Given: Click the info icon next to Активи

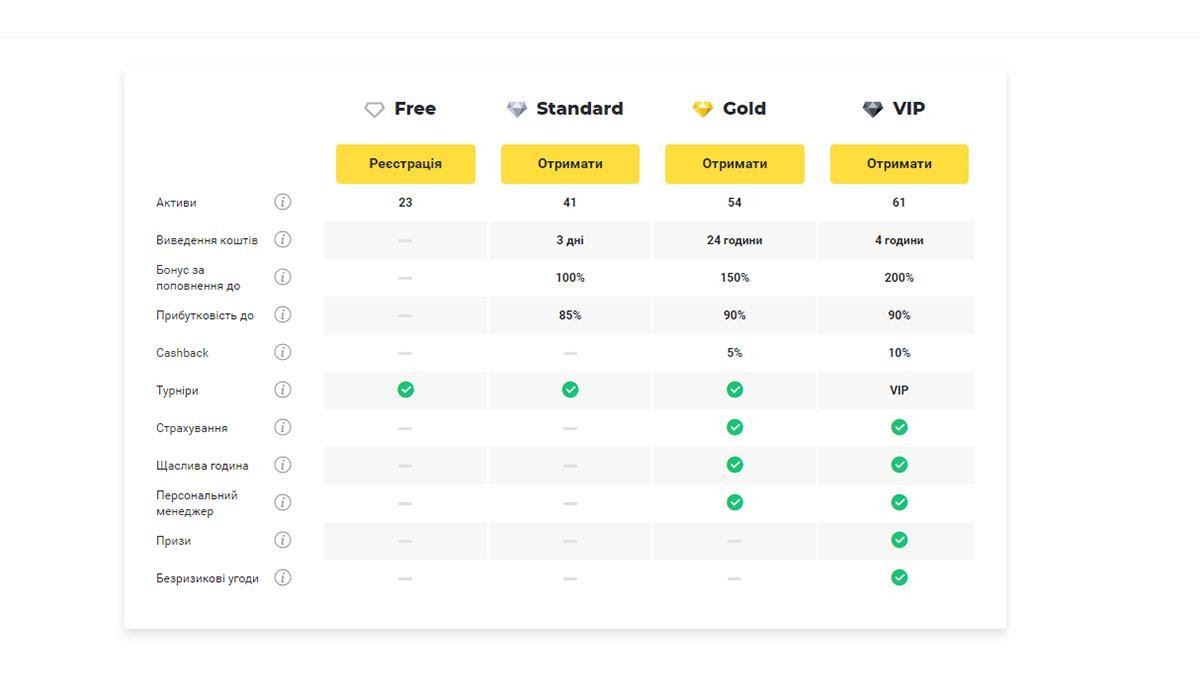Looking at the screenshot, I should coord(282,202).
